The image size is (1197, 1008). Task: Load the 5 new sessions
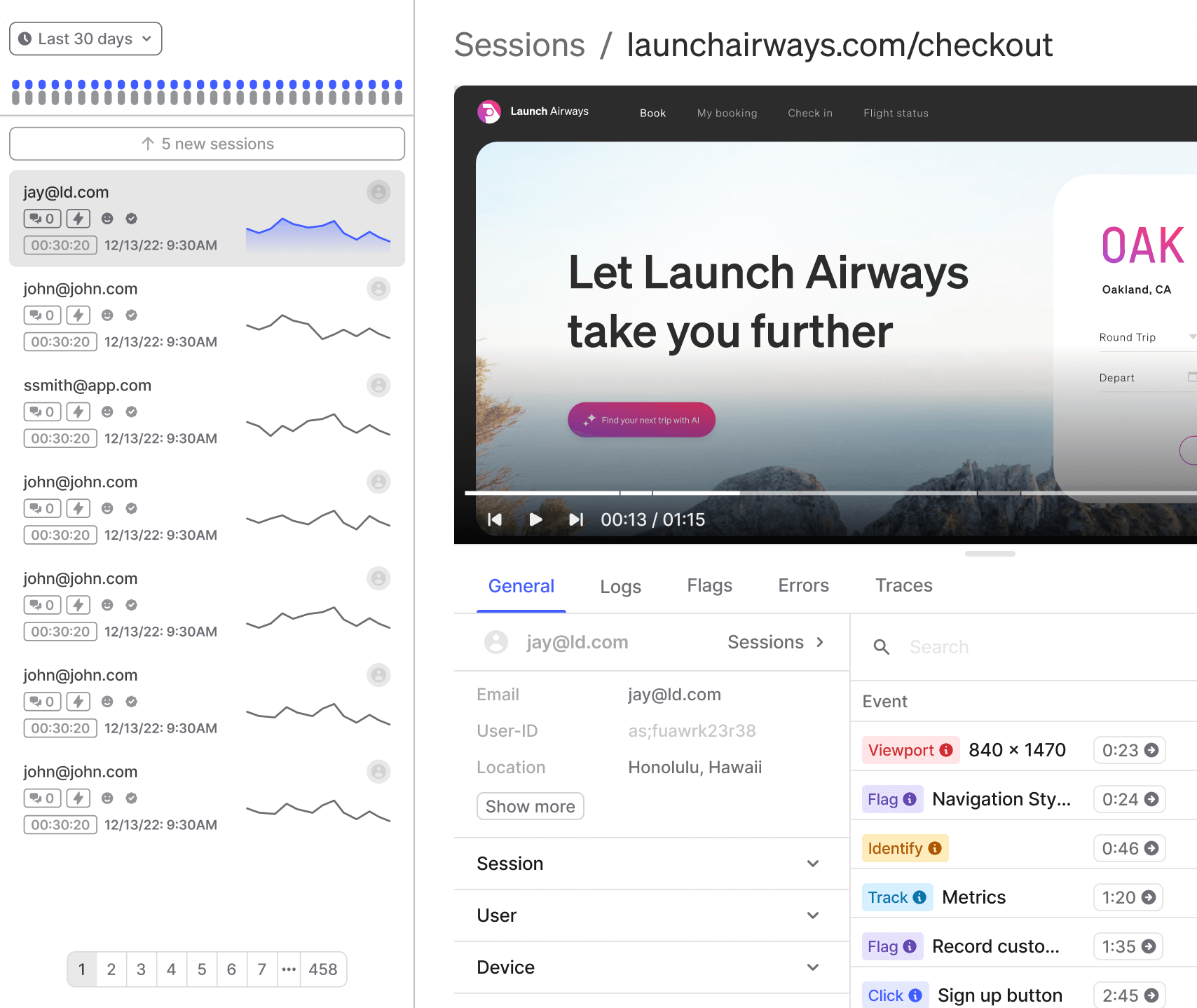tap(207, 144)
